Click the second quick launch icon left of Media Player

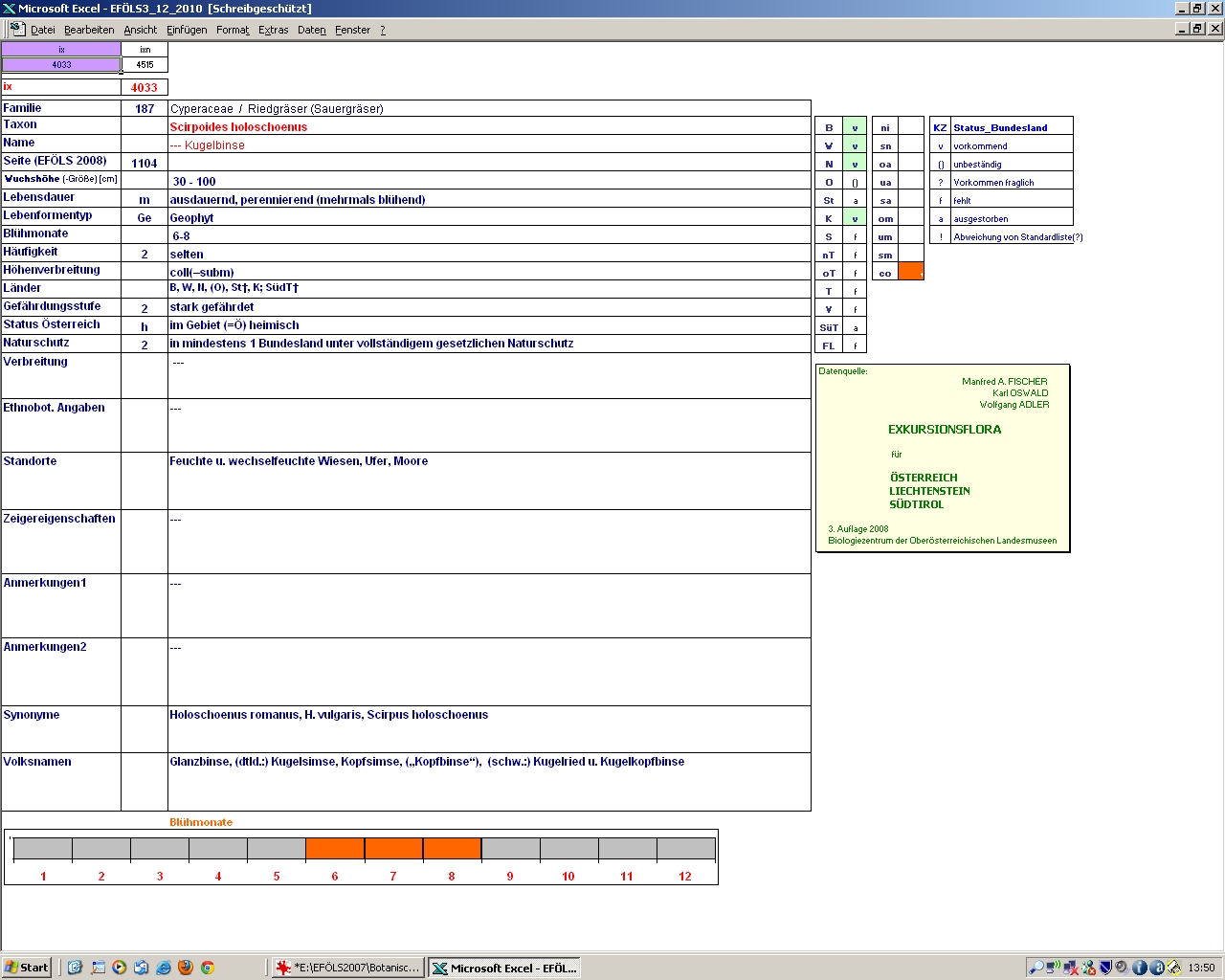click(98, 968)
